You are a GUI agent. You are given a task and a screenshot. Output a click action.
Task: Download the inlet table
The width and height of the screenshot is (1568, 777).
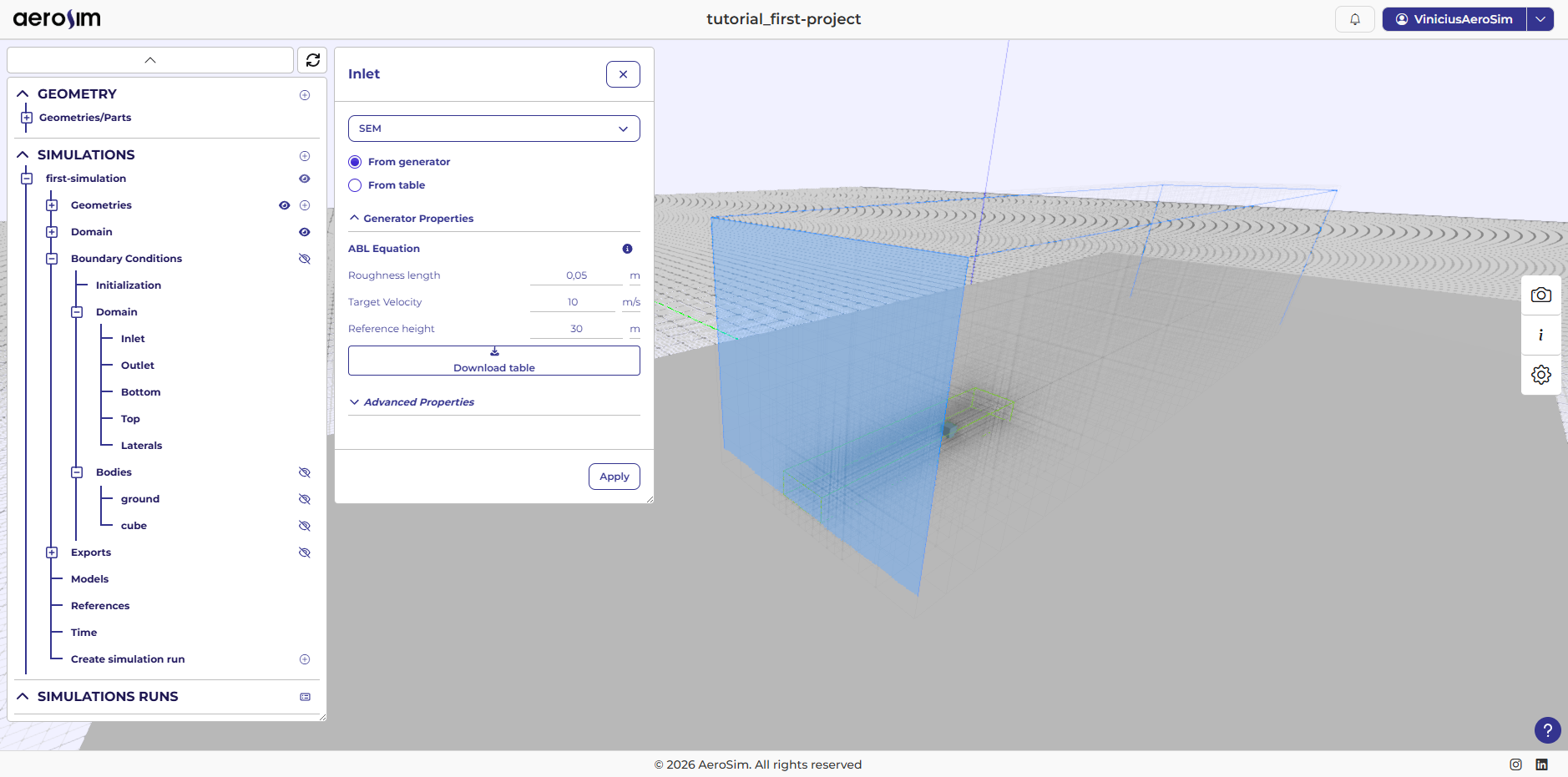[x=493, y=361]
